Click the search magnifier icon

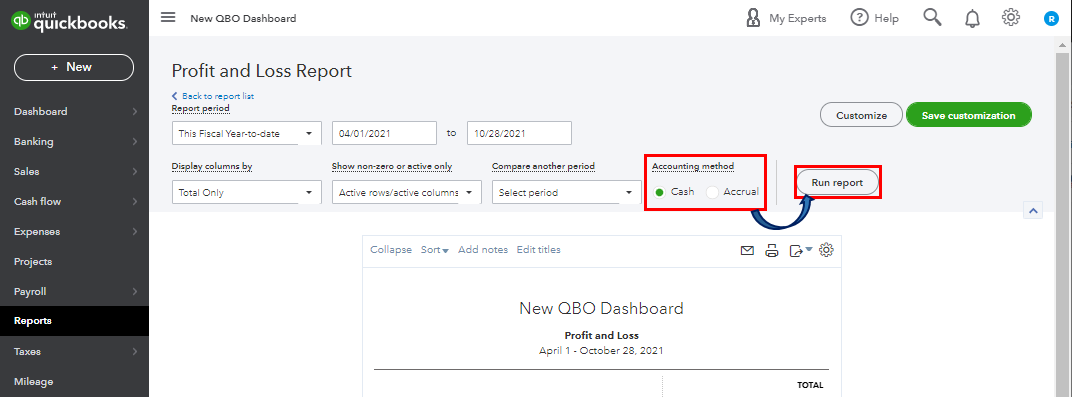click(x=933, y=17)
